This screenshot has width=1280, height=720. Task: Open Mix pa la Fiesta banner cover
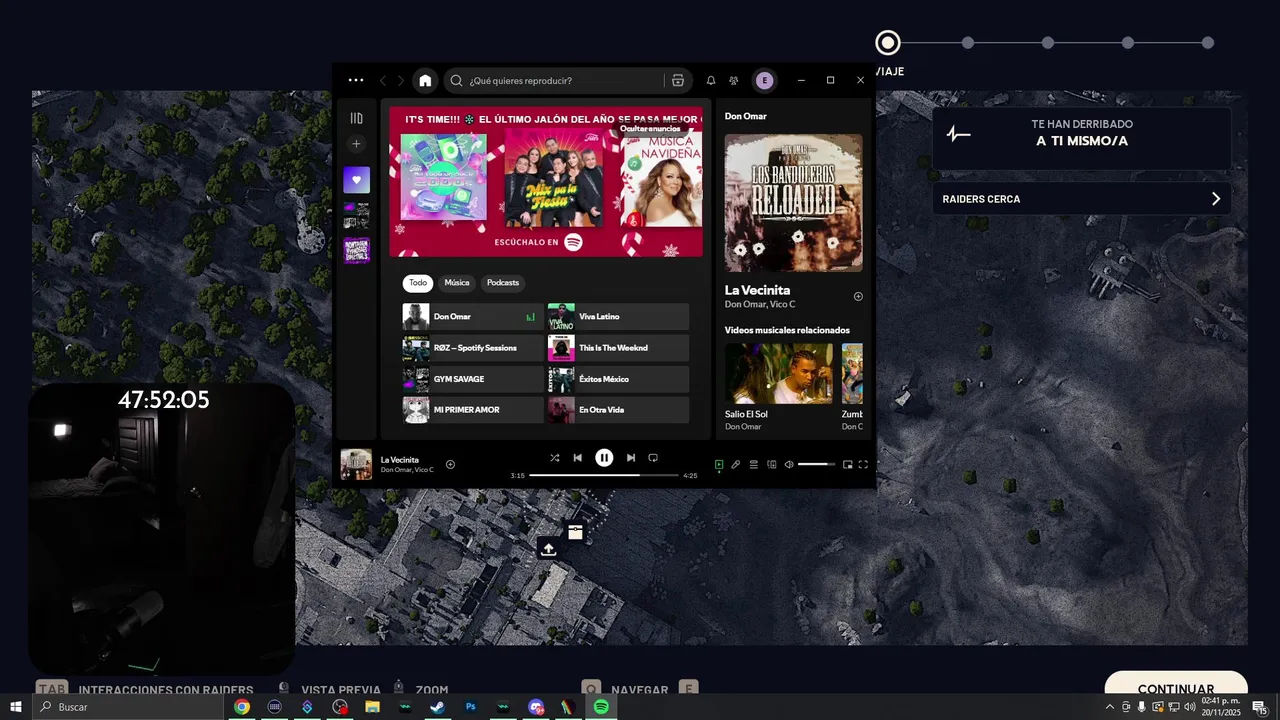click(x=553, y=178)
